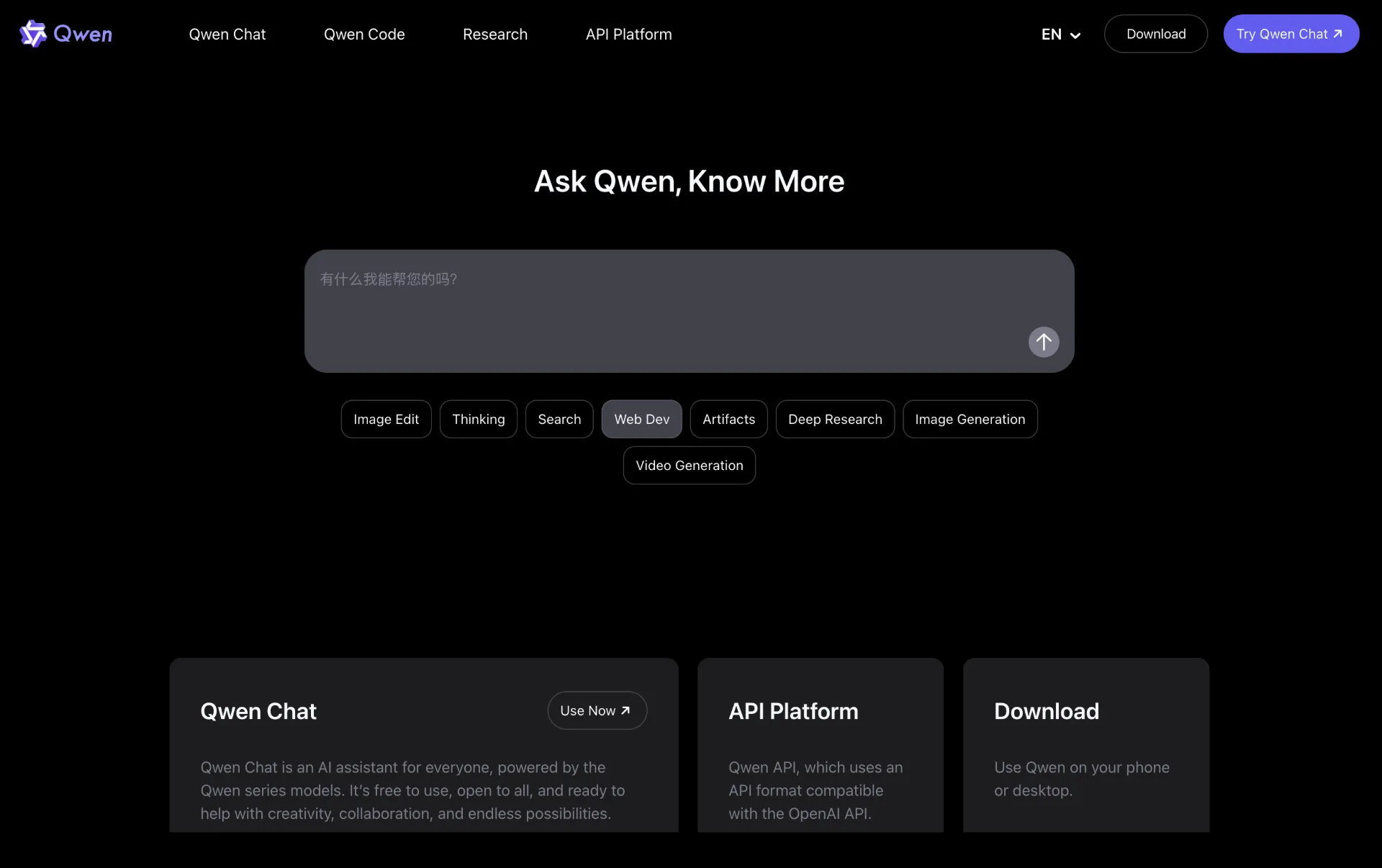Screen dimensions: 1382x868
Task: Click the external-link arrow on Try Qwen Chat
Action: tap(1338, 33)
